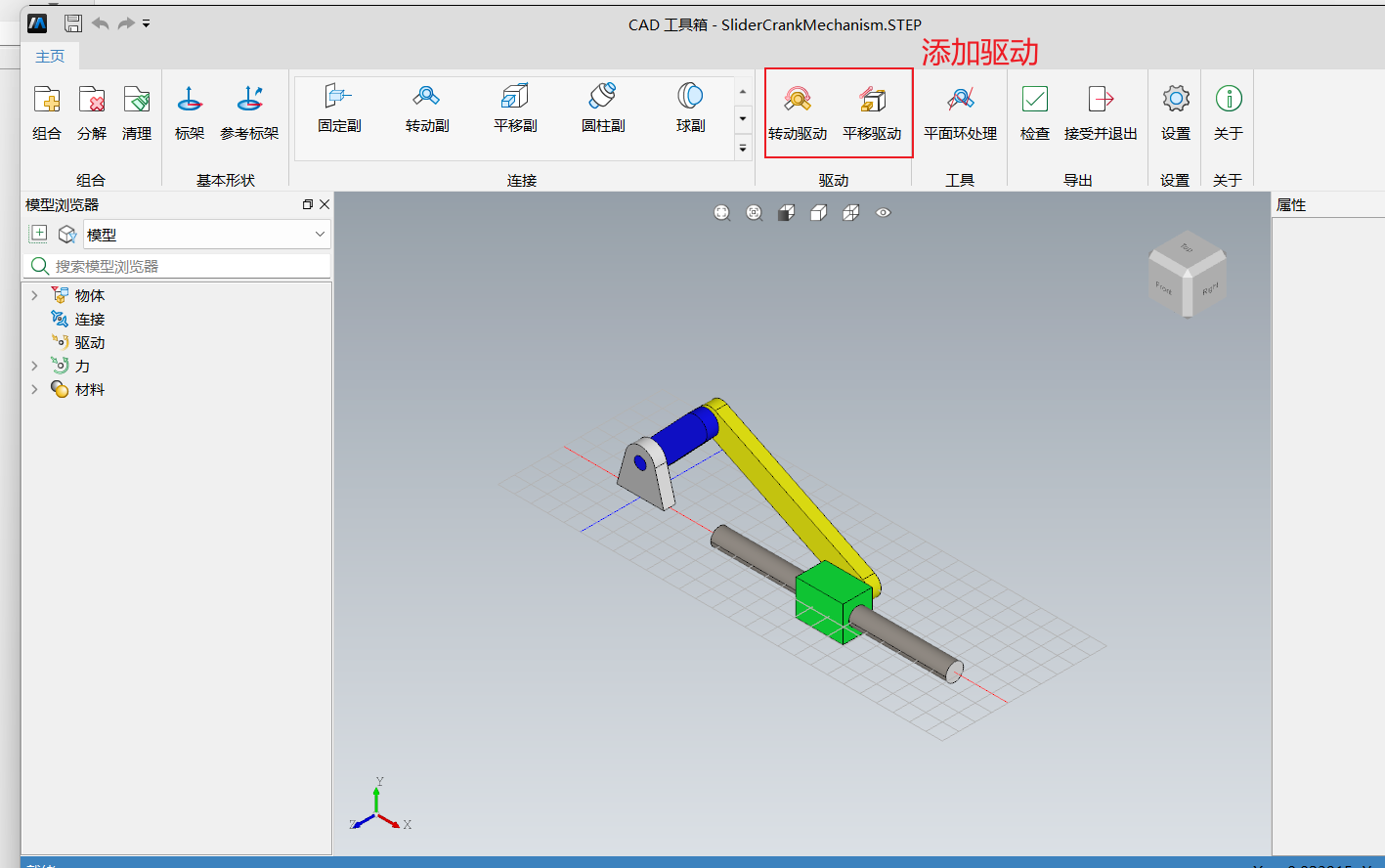Click the redo arrow
The width and height of the screenshot is (1385, 868).
[x=126, y=23]
